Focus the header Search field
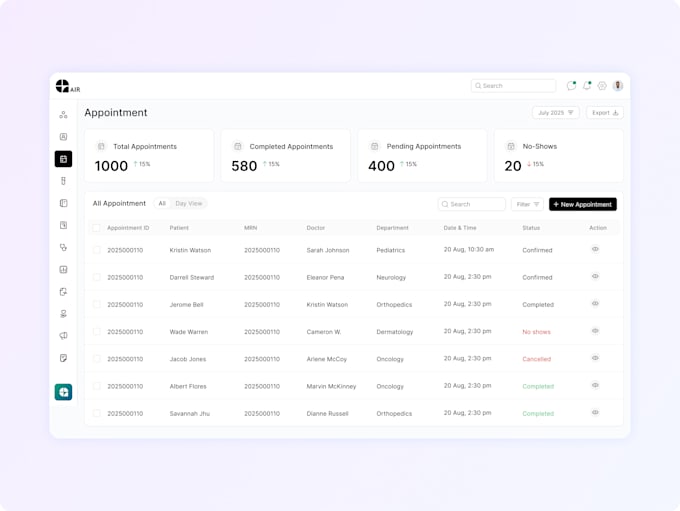The image size is (680, 511). coord(513,86)
